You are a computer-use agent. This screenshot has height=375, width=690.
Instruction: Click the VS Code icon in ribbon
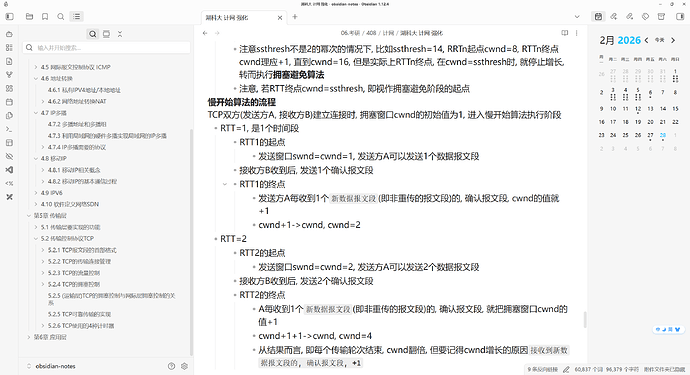tap(9, 170)
